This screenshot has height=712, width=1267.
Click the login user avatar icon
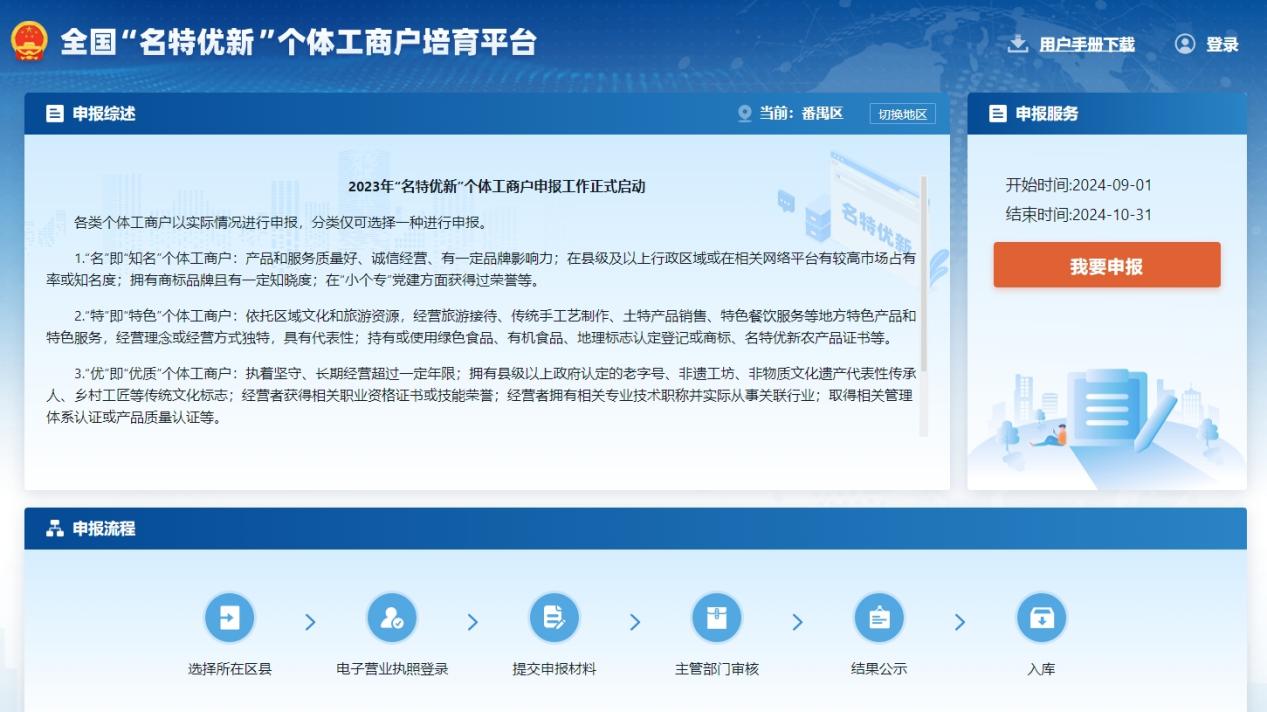(x=1185, y=44)
